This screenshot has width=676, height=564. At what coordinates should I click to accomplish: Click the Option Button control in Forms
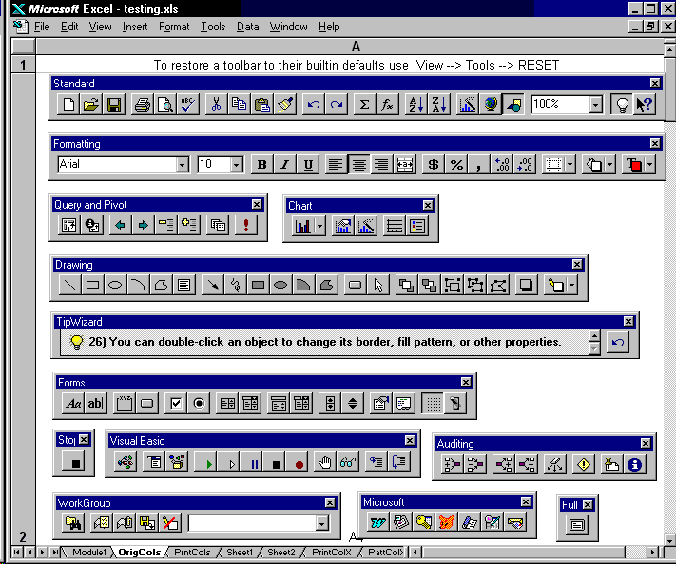[198, 403]
